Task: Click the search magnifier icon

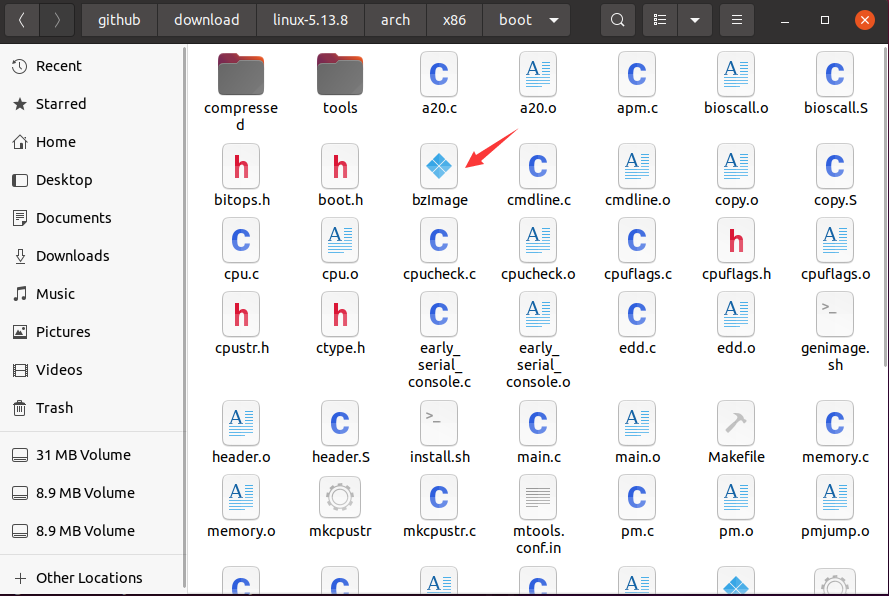Action: click(618, 20)
